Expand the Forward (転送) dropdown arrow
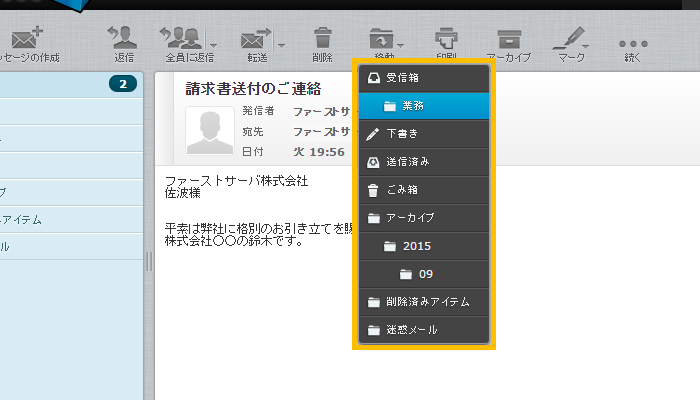The height and width of the screenshot is (400, 700). 282,45
